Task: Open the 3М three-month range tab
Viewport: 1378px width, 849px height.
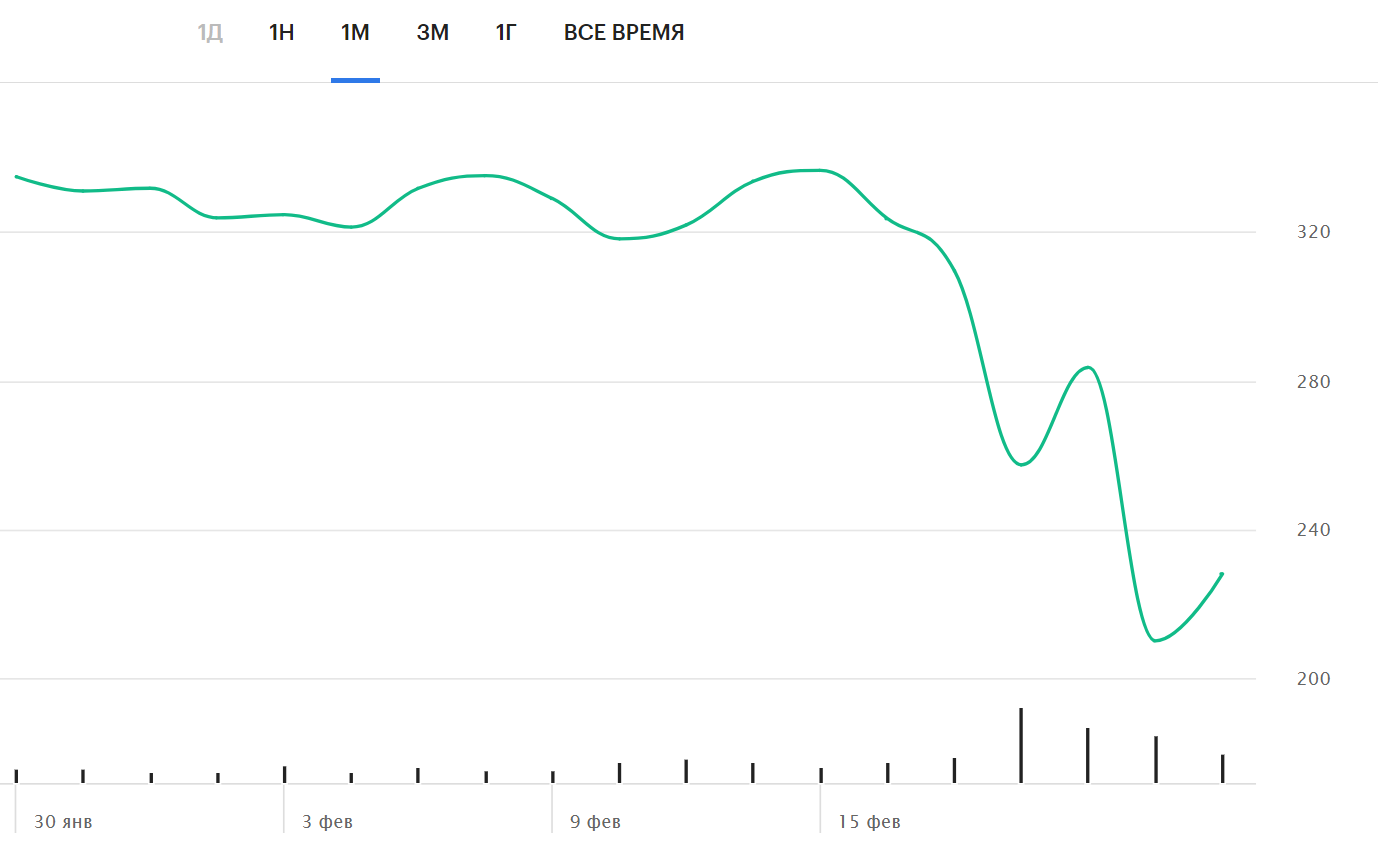Action: tap(433, 33)
